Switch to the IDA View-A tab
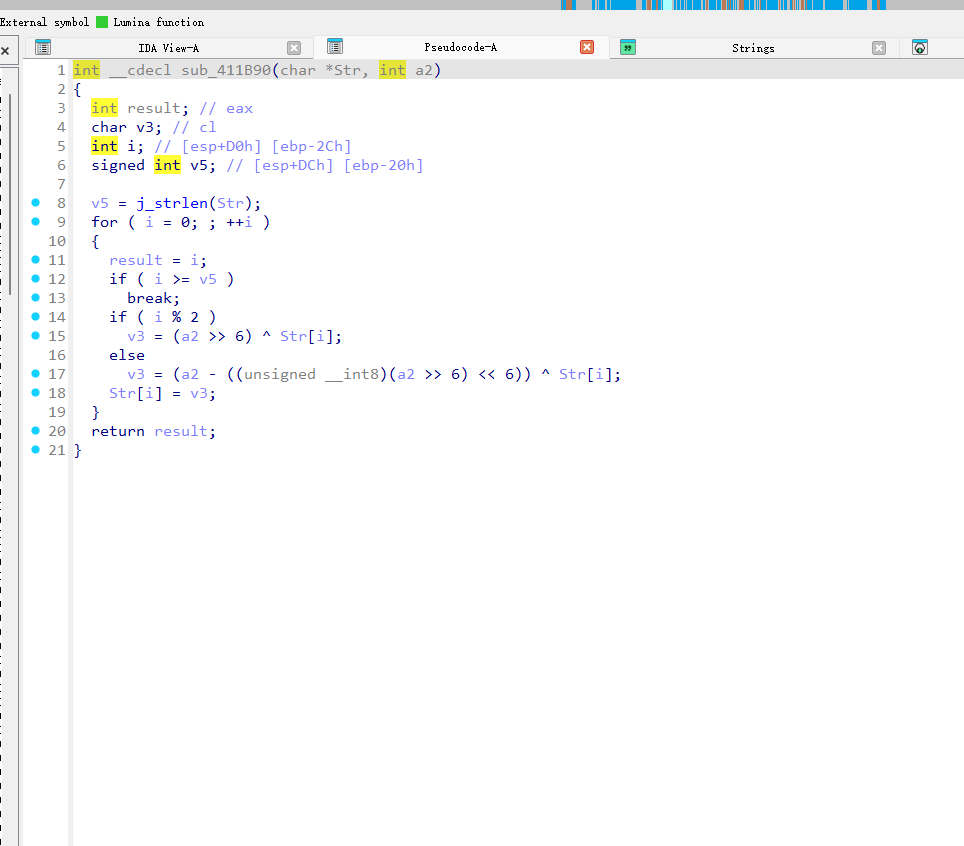 coord(168,48)
